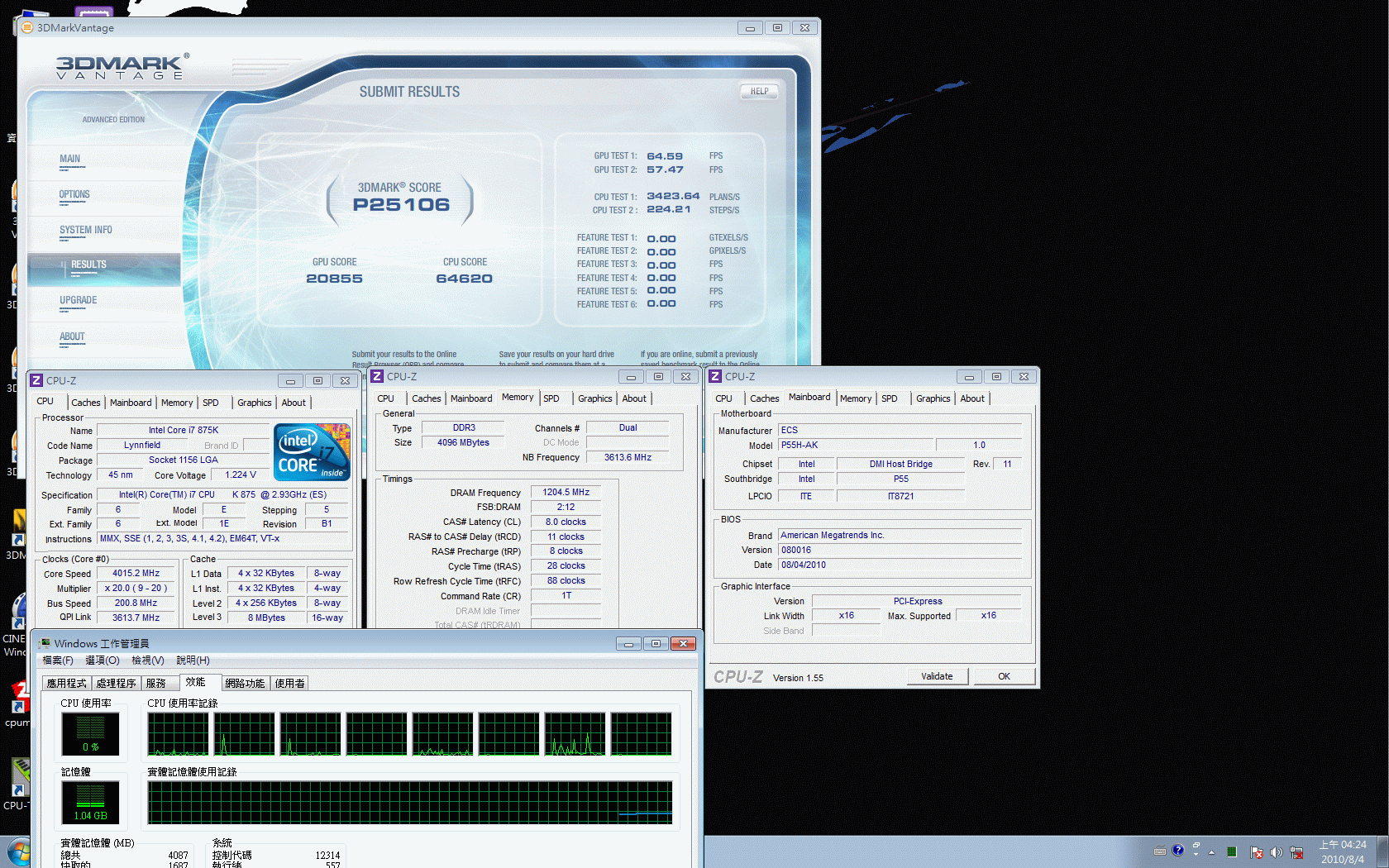The image size is (1389, 868).
Task: Maximize the Windows Task Manager window
Action: (656, 643)
